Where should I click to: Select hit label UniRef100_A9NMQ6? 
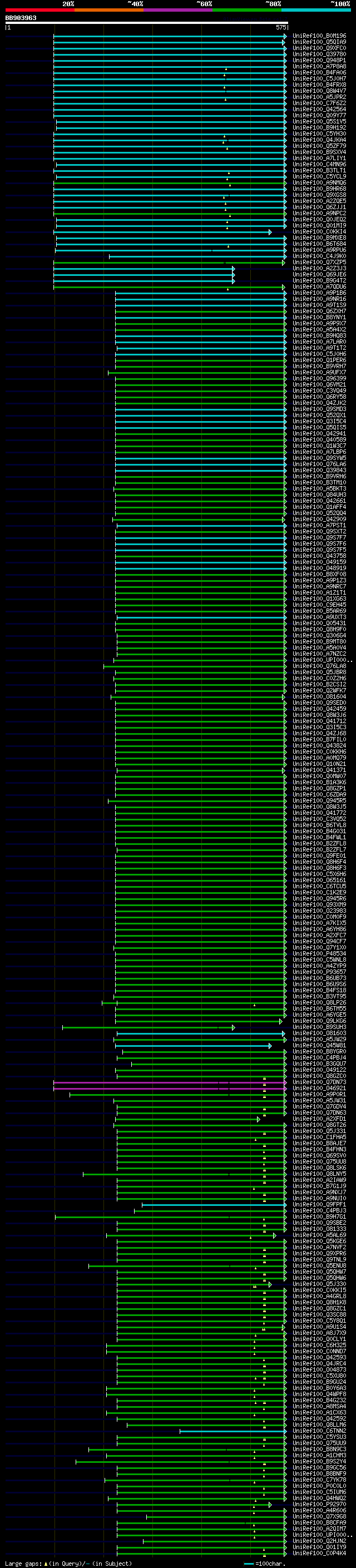(x=319, y=182)
